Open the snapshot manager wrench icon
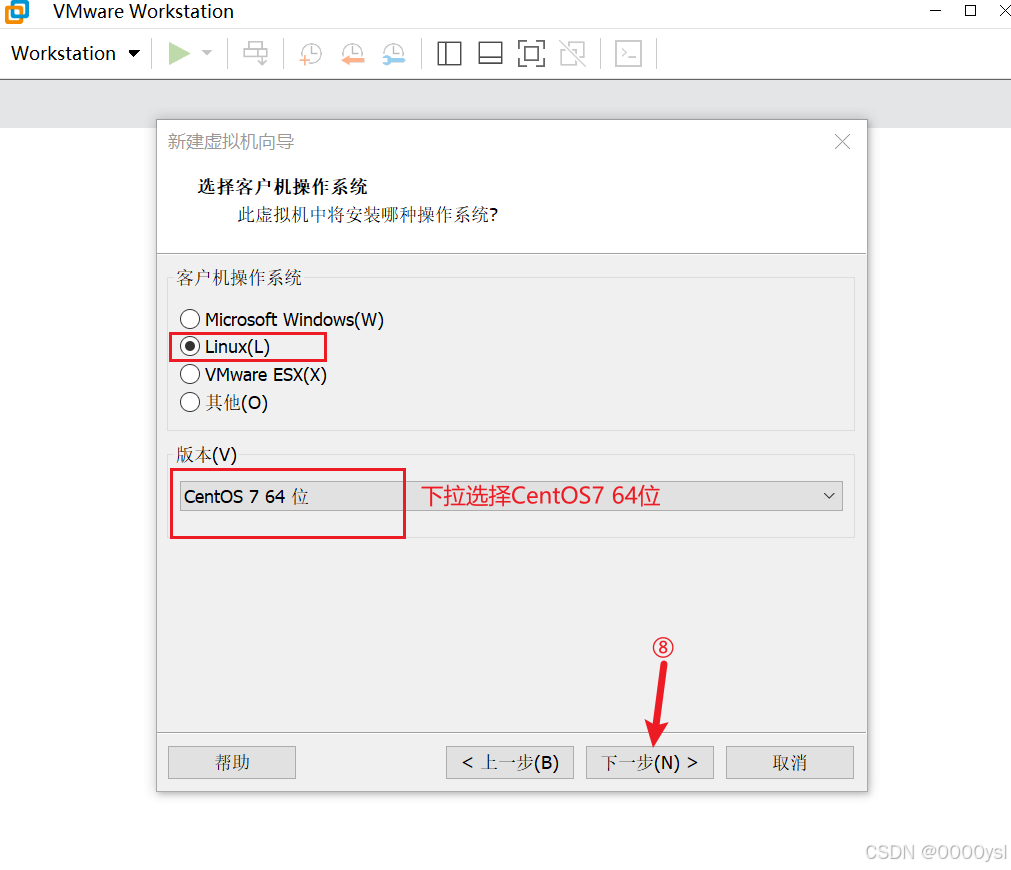 [x=393, y=54]
